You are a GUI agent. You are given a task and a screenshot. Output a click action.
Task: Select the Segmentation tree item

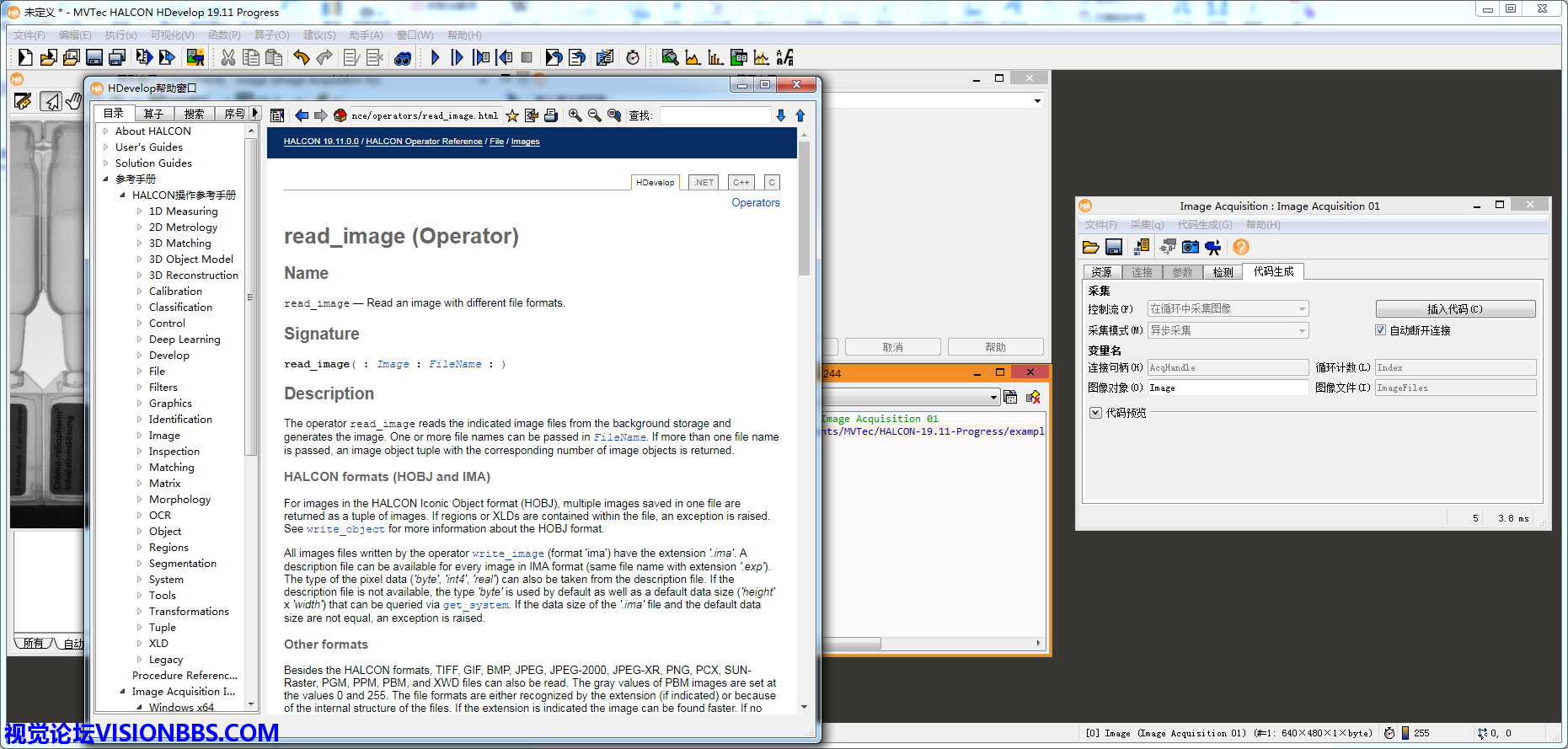(183, 564)
